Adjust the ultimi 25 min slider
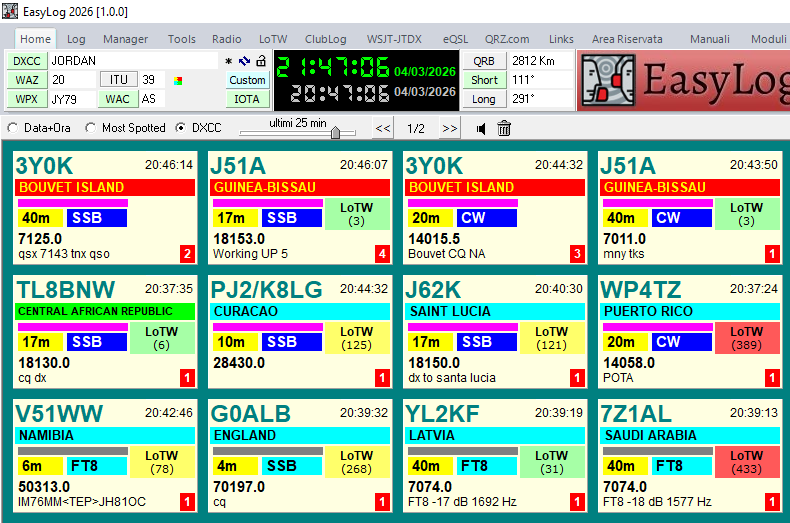The width and height of the screenshot is (790, 523). (x=336, y=132)
